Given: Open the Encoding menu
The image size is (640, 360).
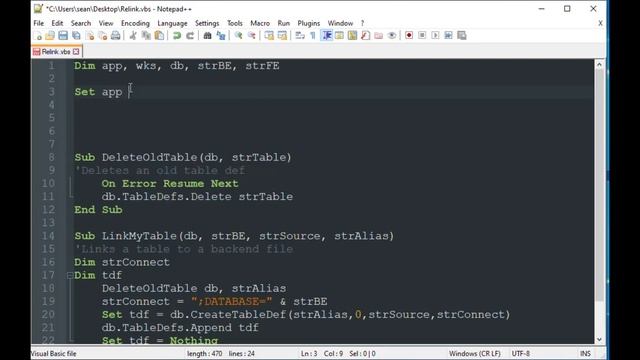Looking at the screenshot, I should pos(135,23).
